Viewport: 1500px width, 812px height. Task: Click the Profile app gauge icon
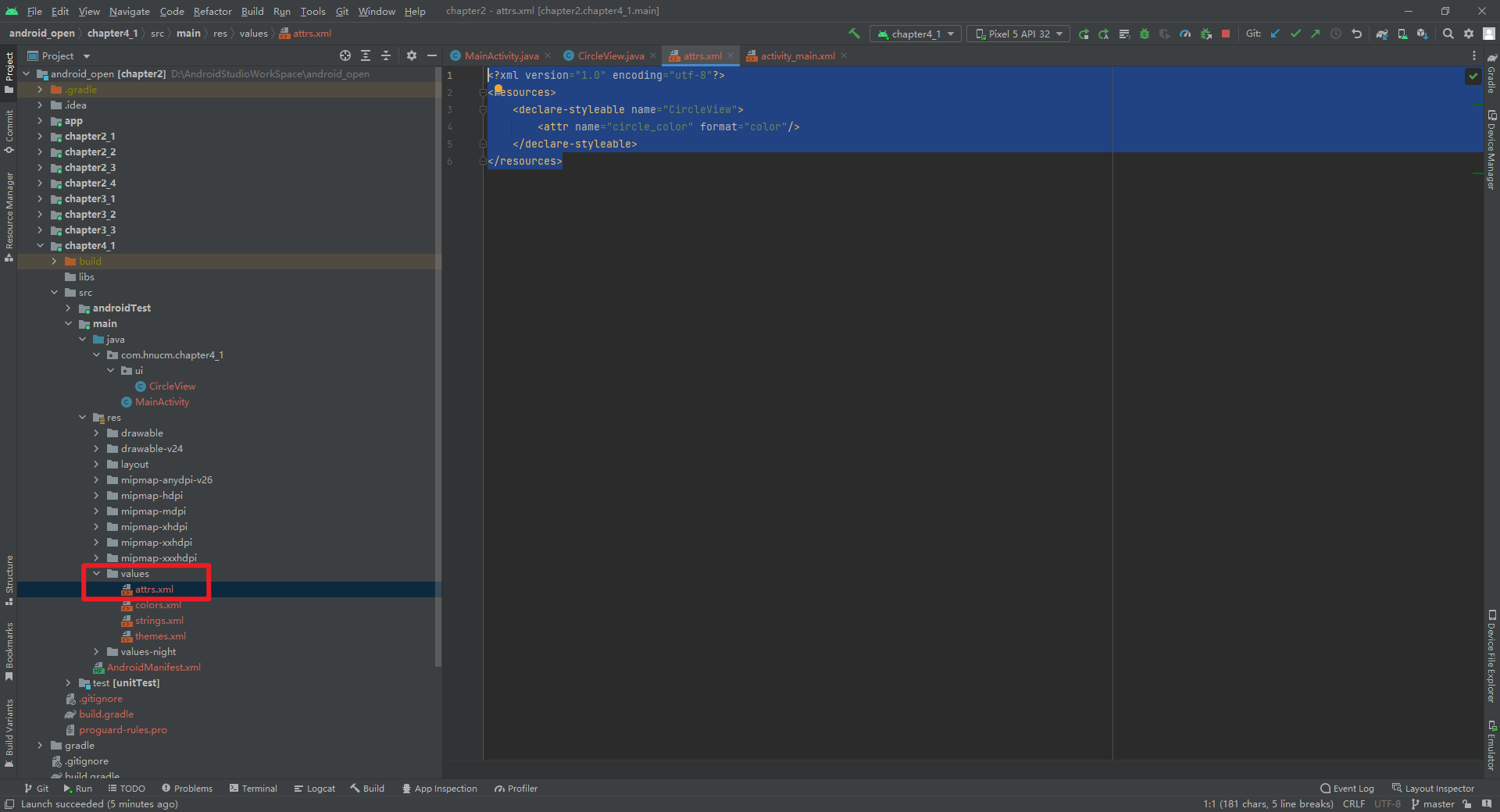(x=1185, y=34)
